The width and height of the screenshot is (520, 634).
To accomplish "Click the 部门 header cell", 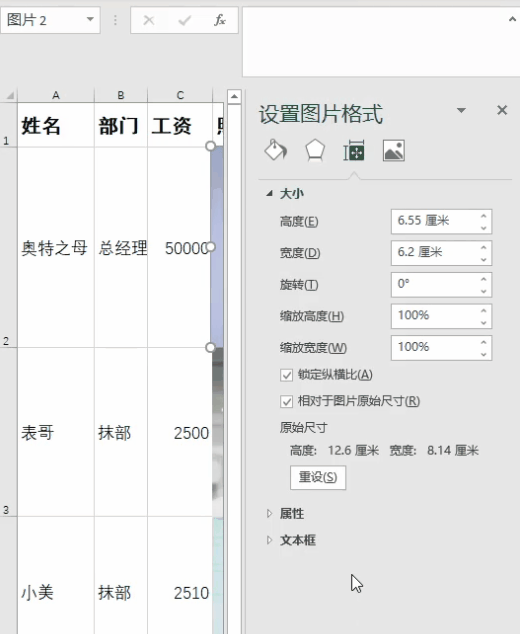I will click(121, 125).
